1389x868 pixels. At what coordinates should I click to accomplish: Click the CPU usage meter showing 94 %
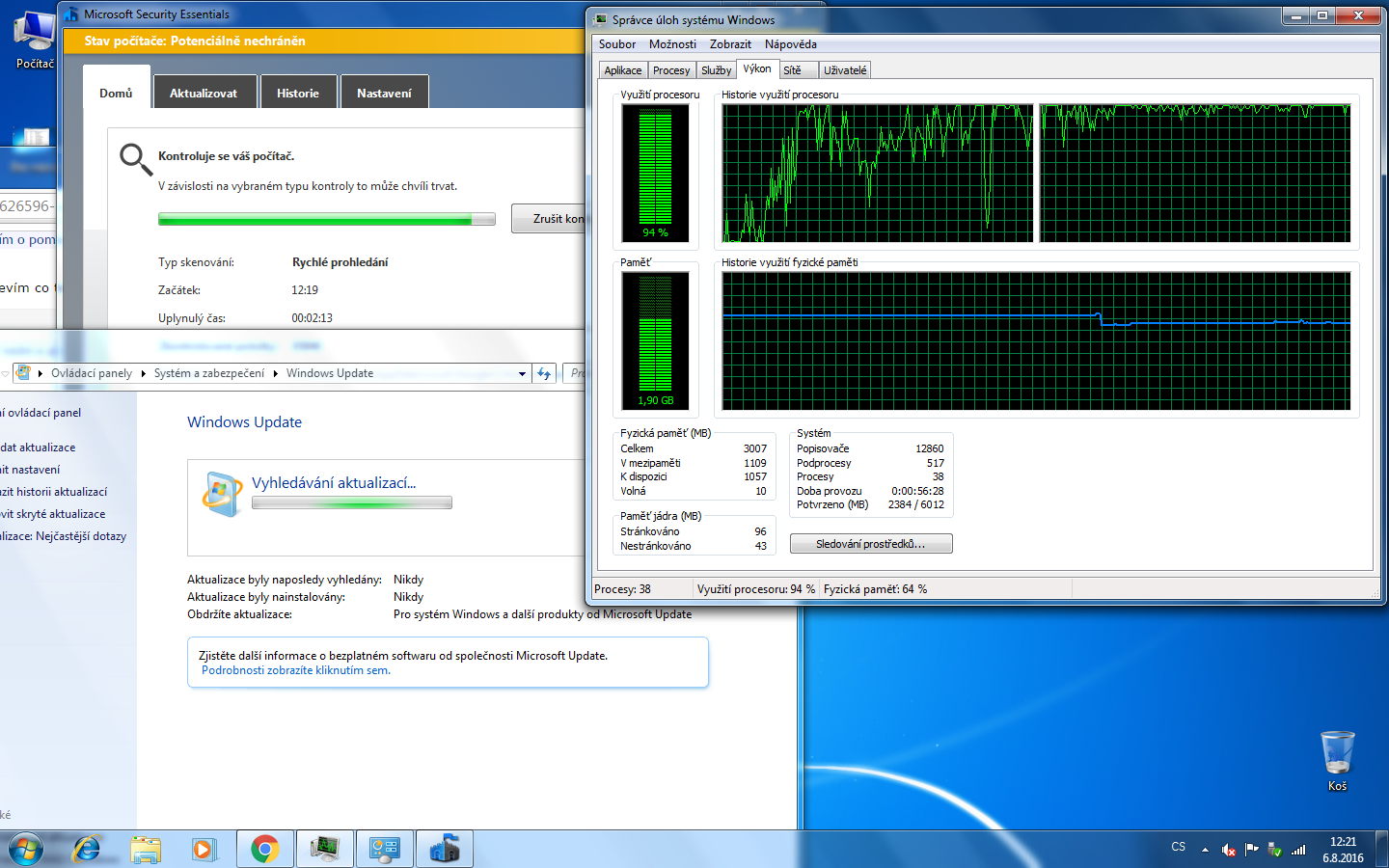coord(656,174)
